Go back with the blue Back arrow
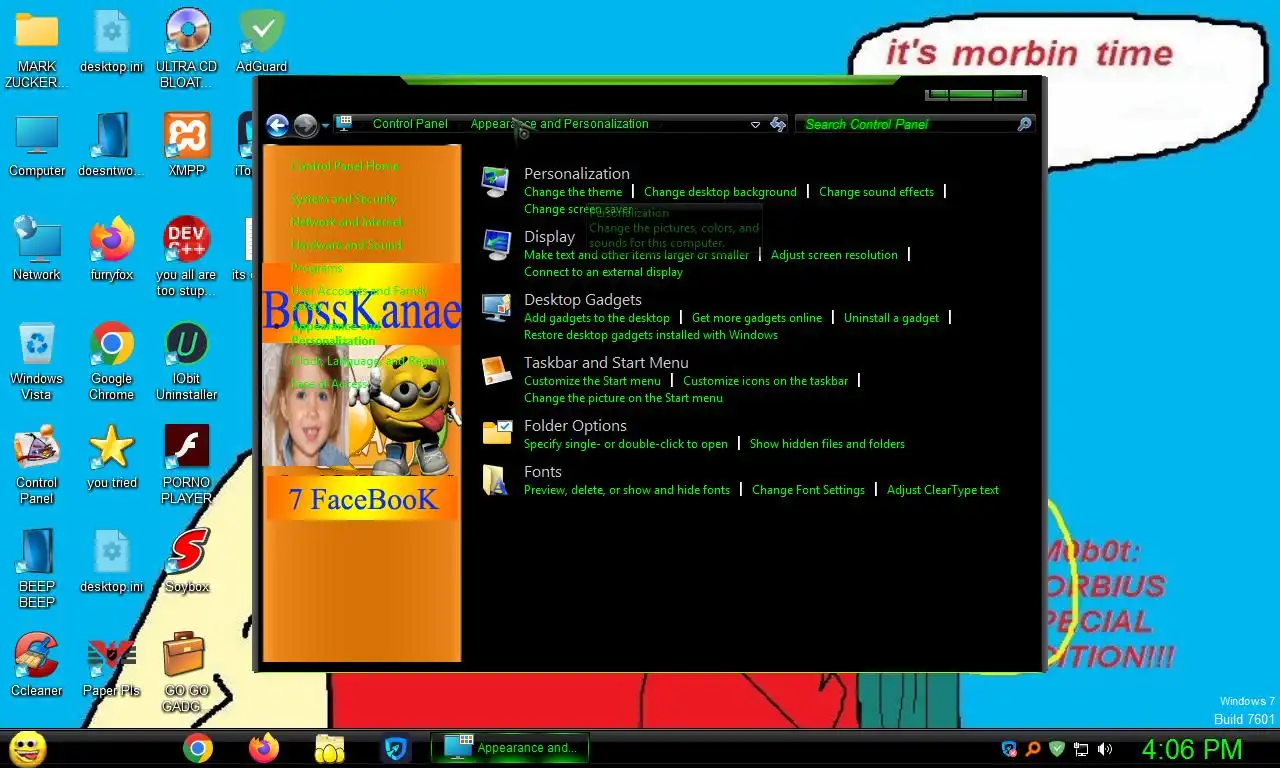The height and width of the screenshot is (768, 1280). point(277,125)
